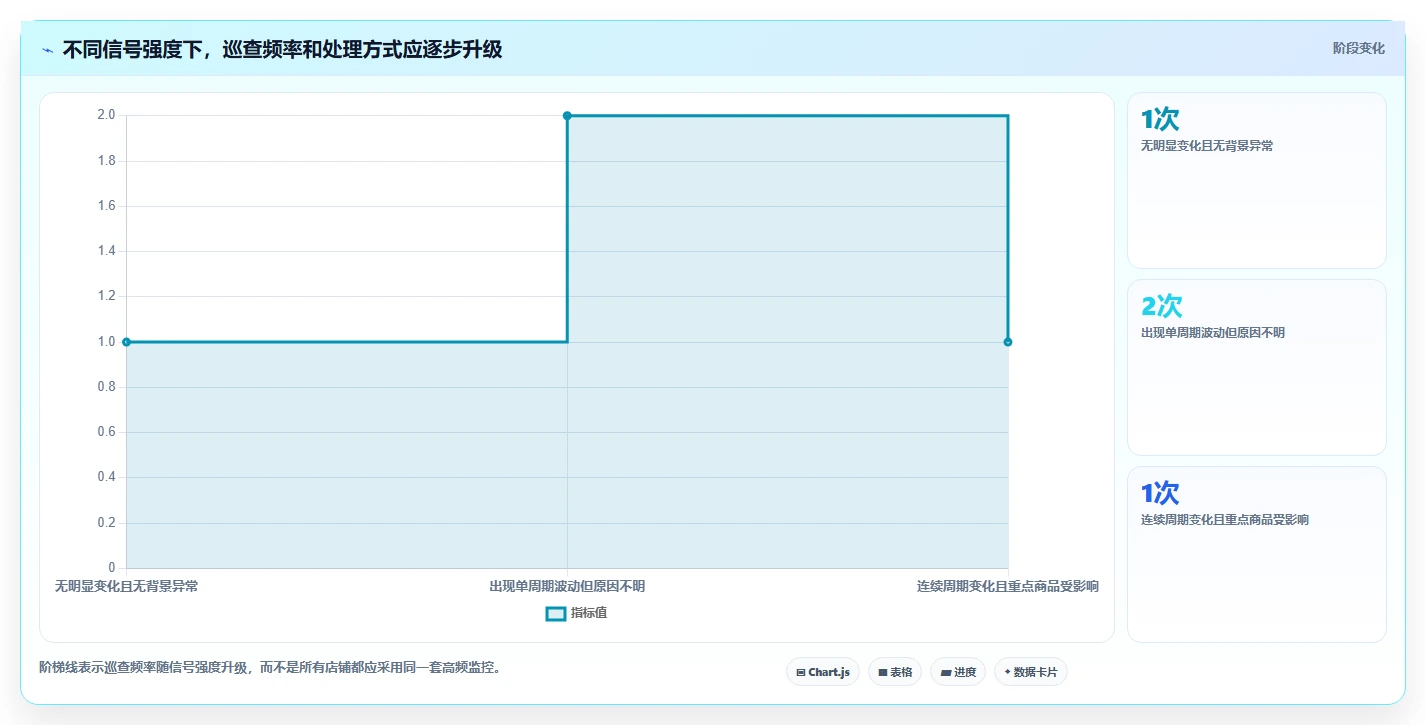
Task: Click card caption 出现单周期波动但原因不明
Action: pyautogui.click(x=1213, y=333)
